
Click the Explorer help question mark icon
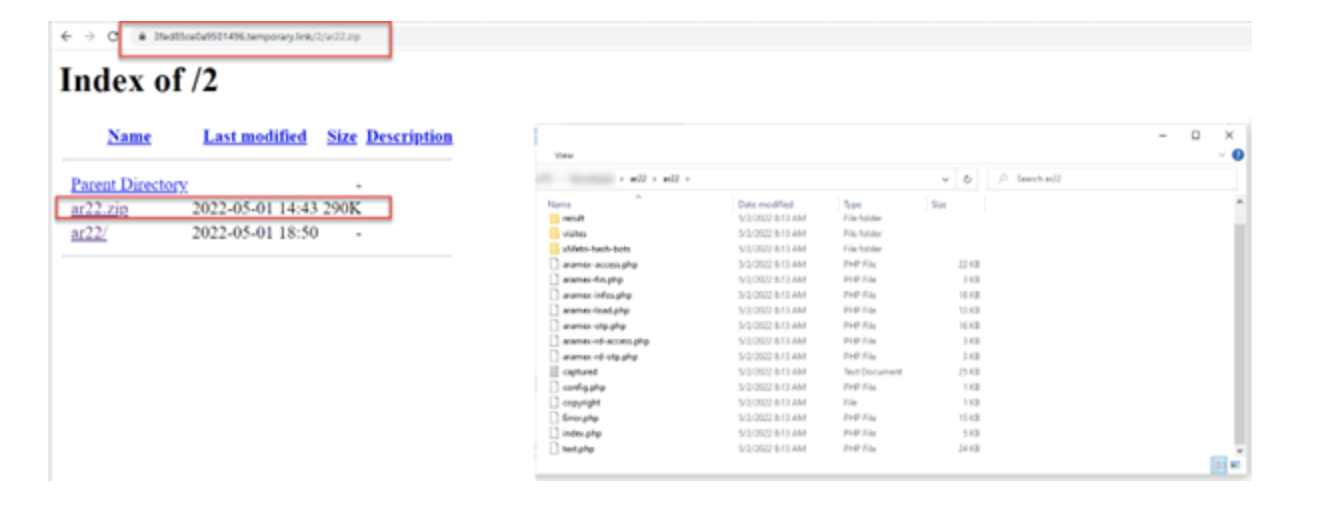[x=1238, y=155]
